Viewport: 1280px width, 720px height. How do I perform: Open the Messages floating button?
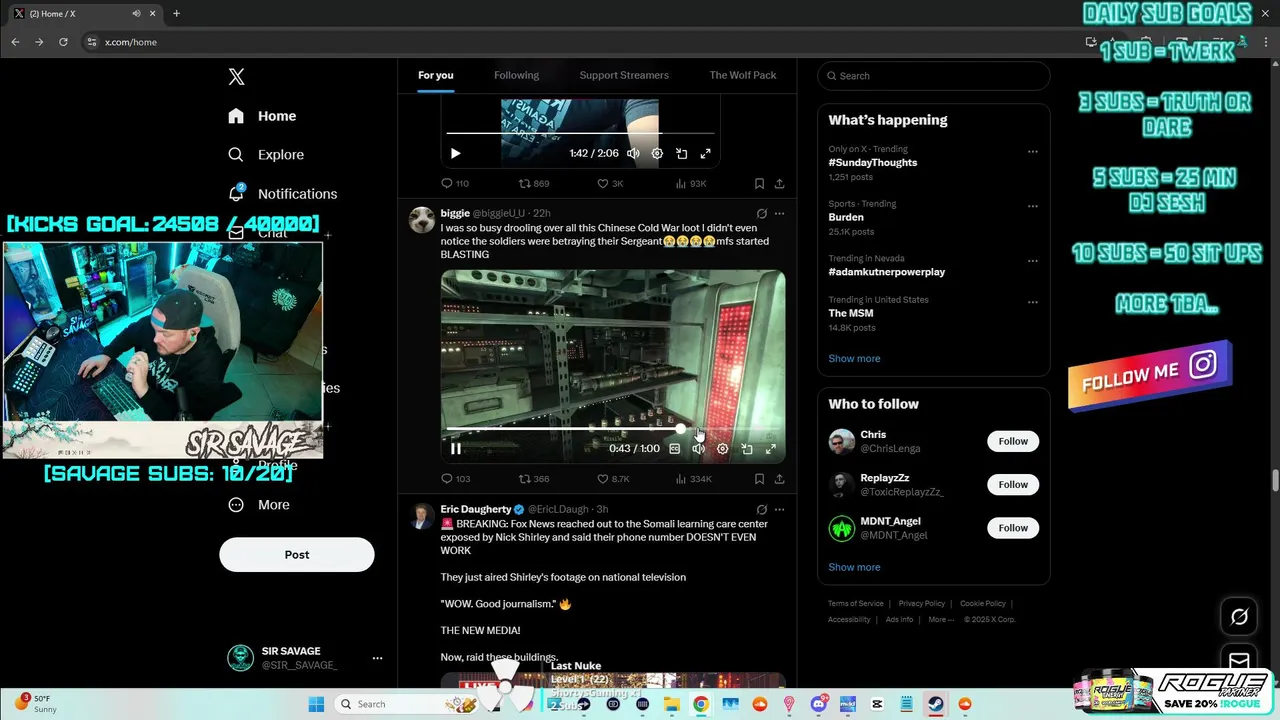[1239, 661]
